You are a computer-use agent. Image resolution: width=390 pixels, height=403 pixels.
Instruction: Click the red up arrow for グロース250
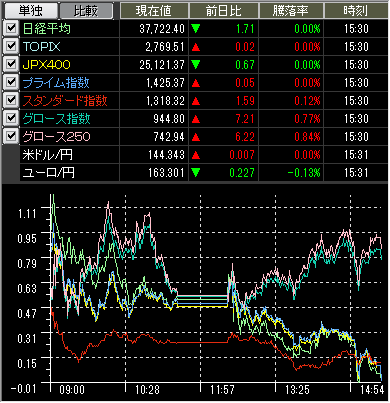pos(196,137)
